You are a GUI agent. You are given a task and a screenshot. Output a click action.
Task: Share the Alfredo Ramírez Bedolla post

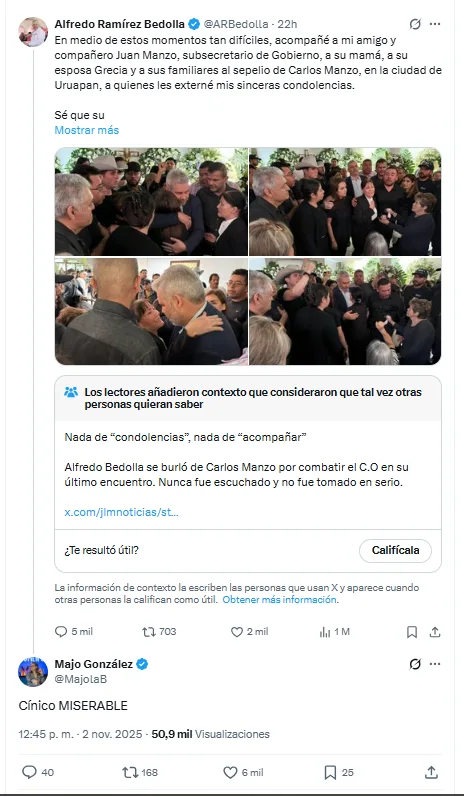[x=435, y=632]
